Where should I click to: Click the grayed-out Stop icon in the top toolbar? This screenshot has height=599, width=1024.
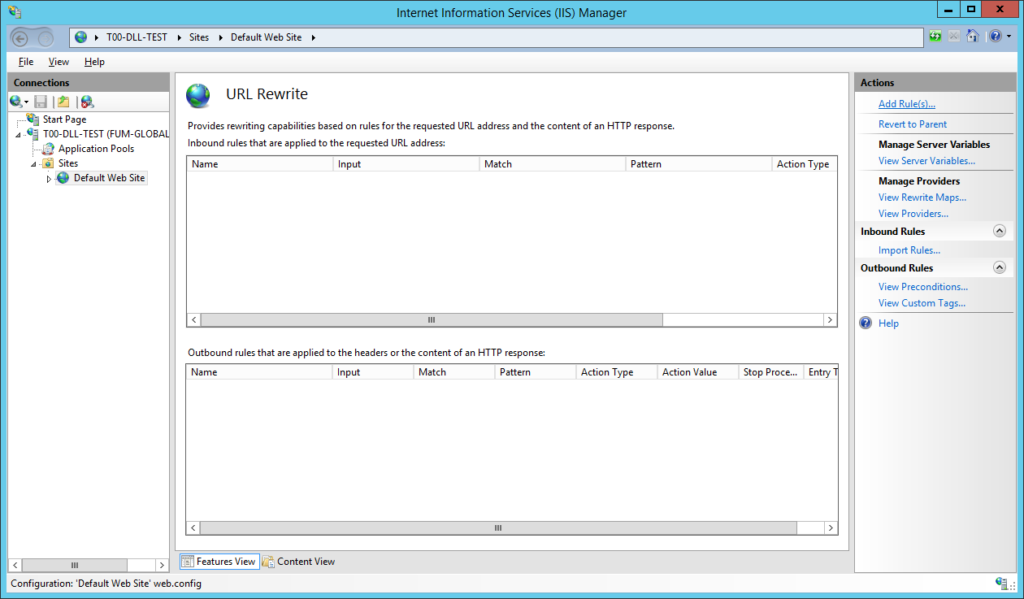[953, 37]
